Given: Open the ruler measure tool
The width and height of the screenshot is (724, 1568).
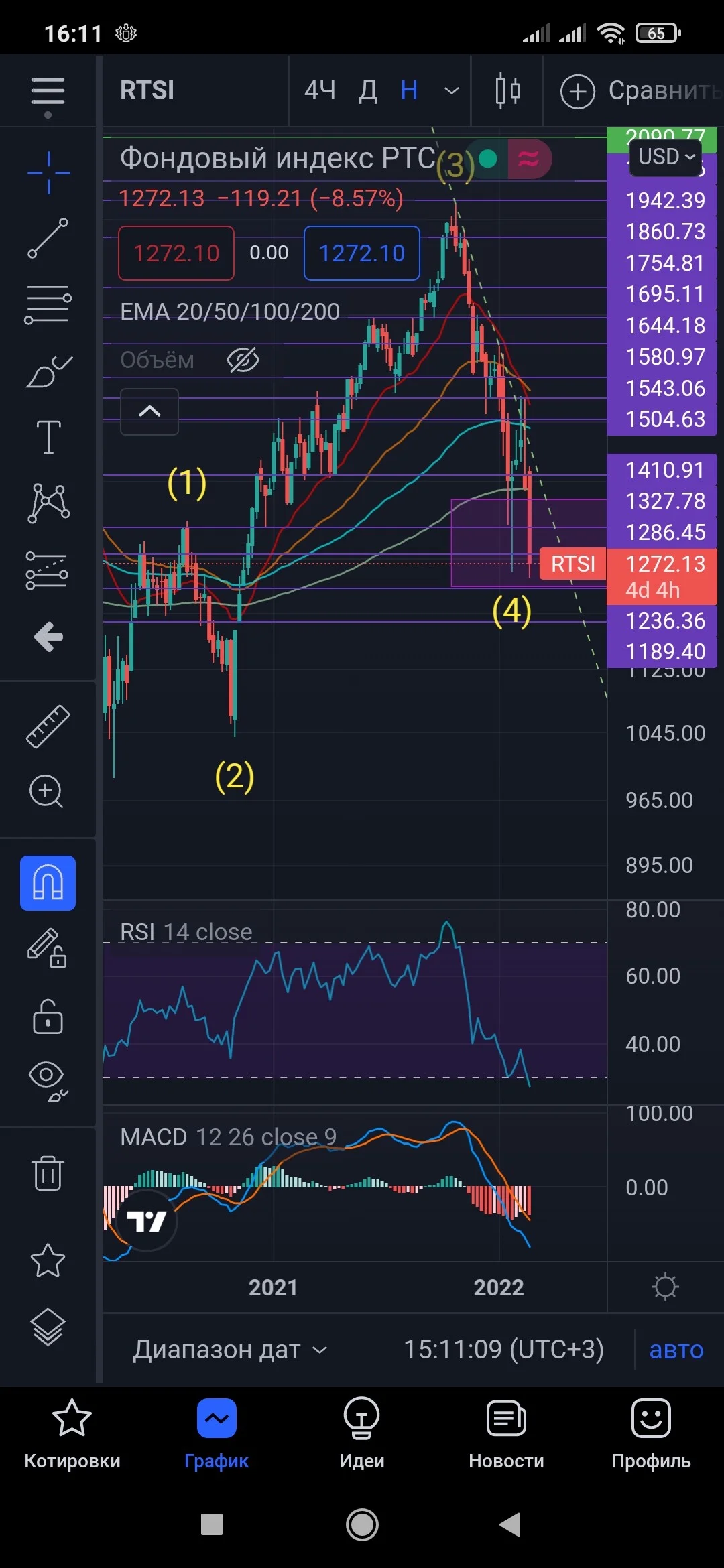Looking at the screenshot, I should click(48, 726).
